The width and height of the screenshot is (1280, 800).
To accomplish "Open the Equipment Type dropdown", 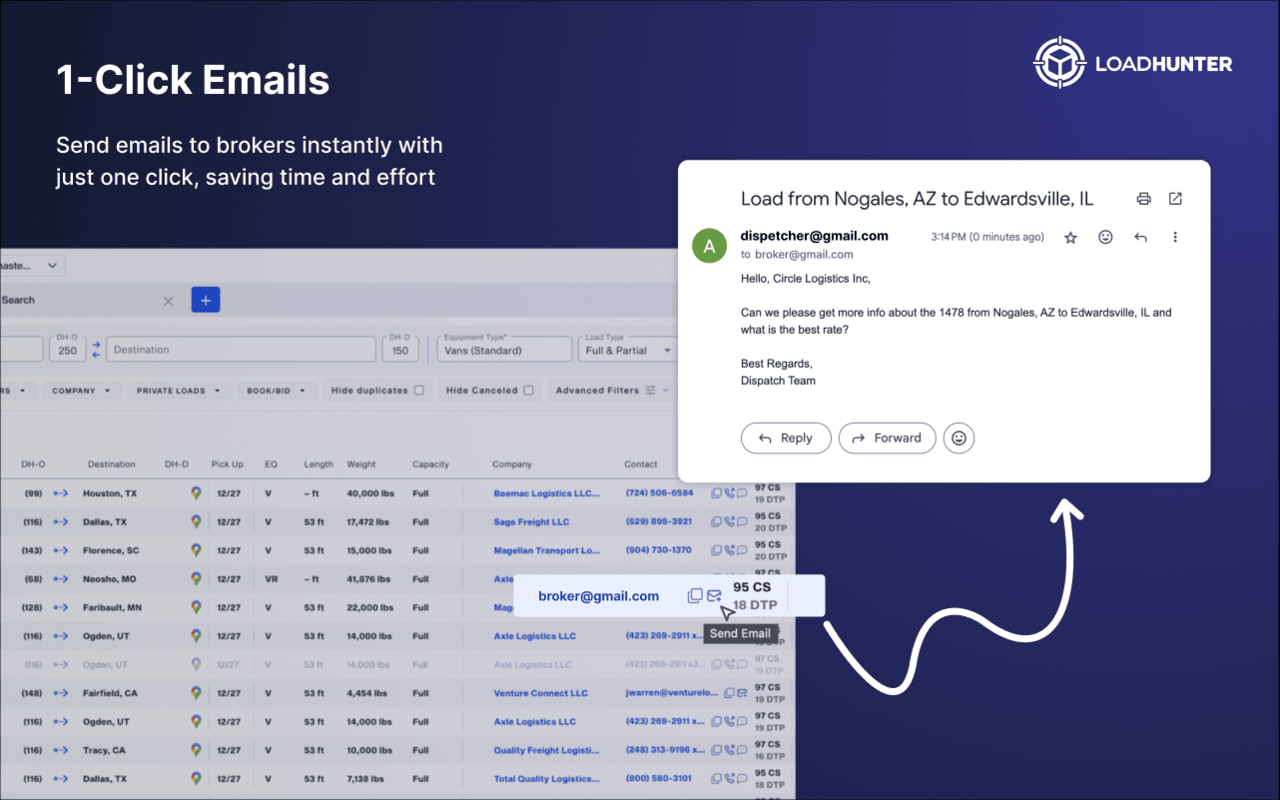I will (x=504, y=349).
